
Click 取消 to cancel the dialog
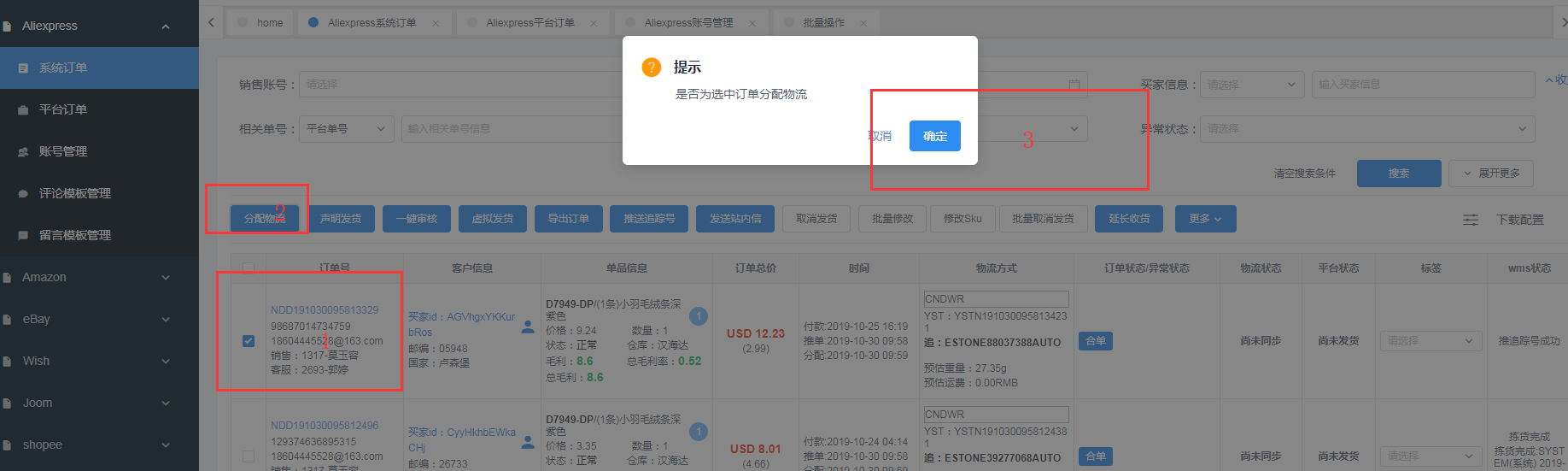pos(880,136)
